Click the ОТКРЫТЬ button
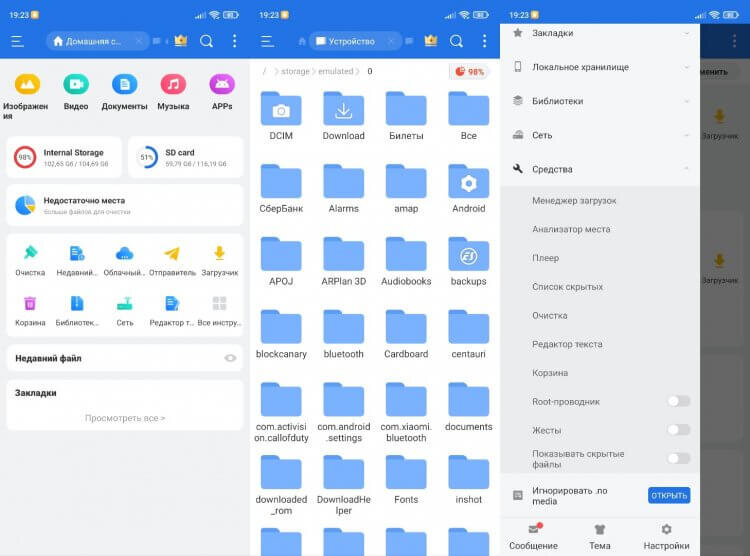The image size is (750, 556). 669,495
